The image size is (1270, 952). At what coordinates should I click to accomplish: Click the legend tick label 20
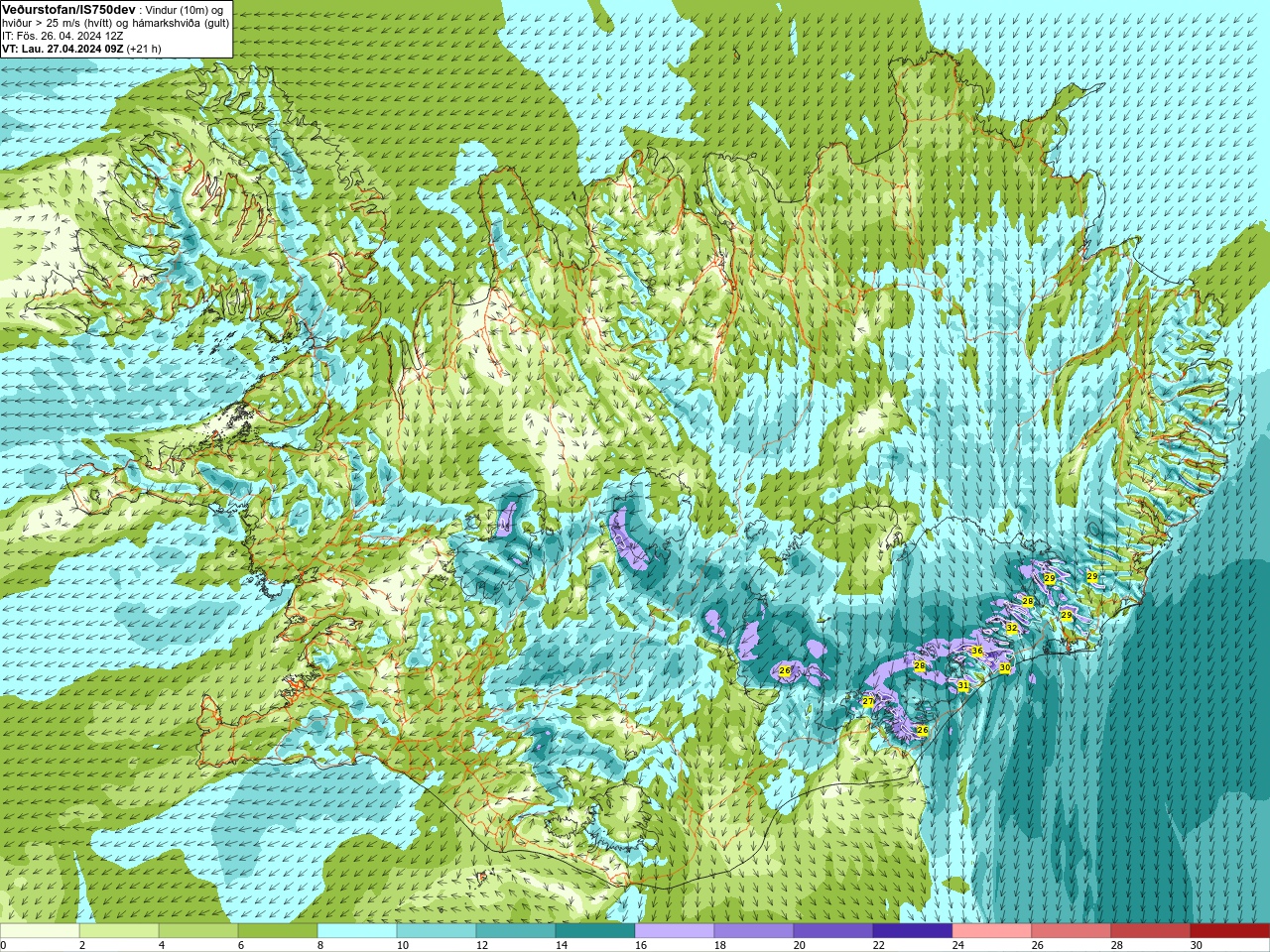point(800,945)
